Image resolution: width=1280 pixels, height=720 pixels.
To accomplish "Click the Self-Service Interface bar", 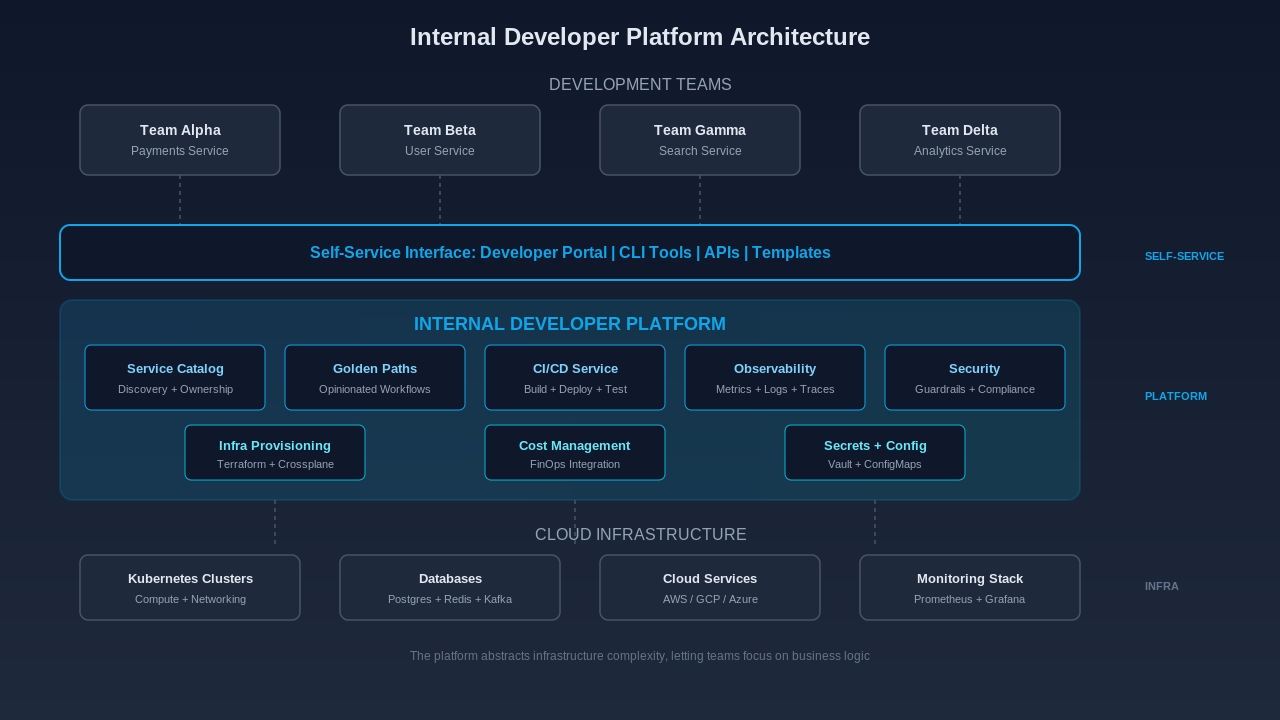I will (x=570, y=253).
